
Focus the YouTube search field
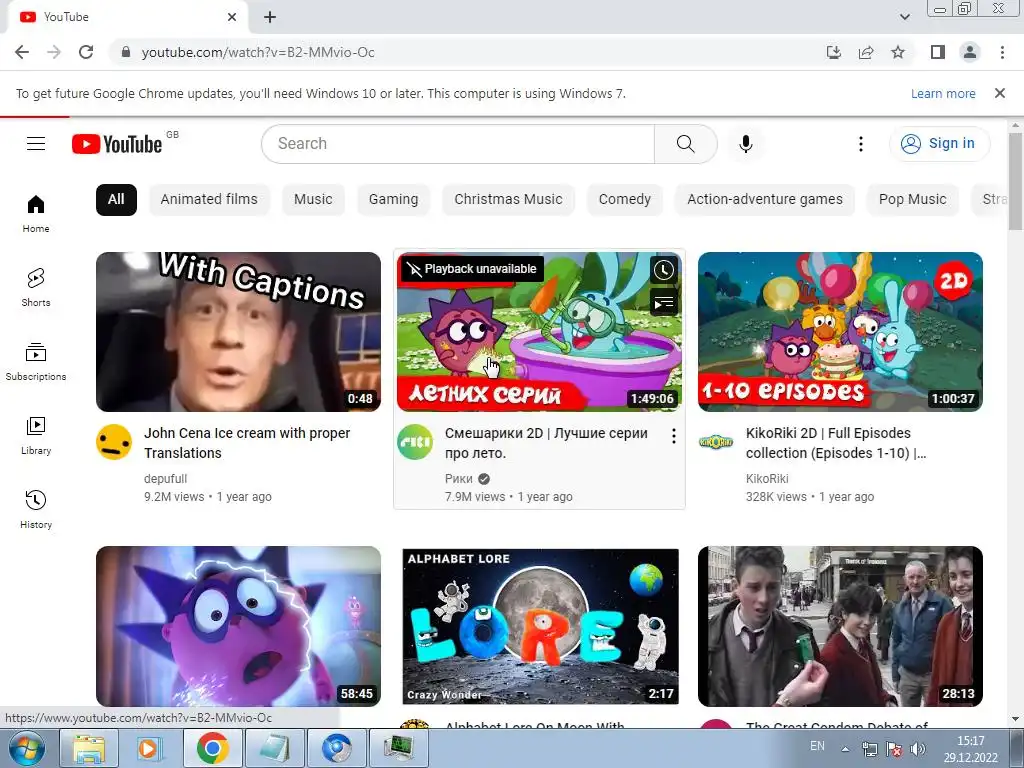coord(457,144)
